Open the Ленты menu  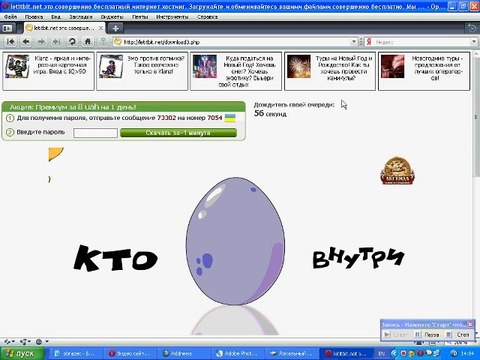pyautogui.click(x=140, y=16)
